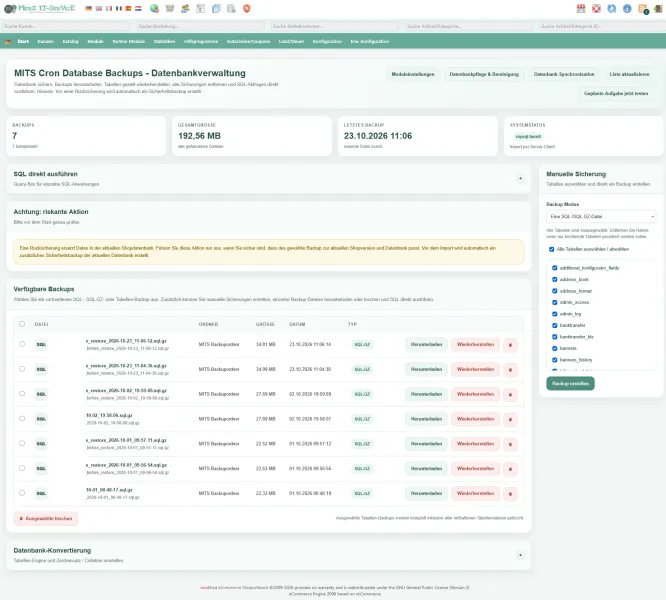Click the globe icon in the top toolbar

coord(155,8)
